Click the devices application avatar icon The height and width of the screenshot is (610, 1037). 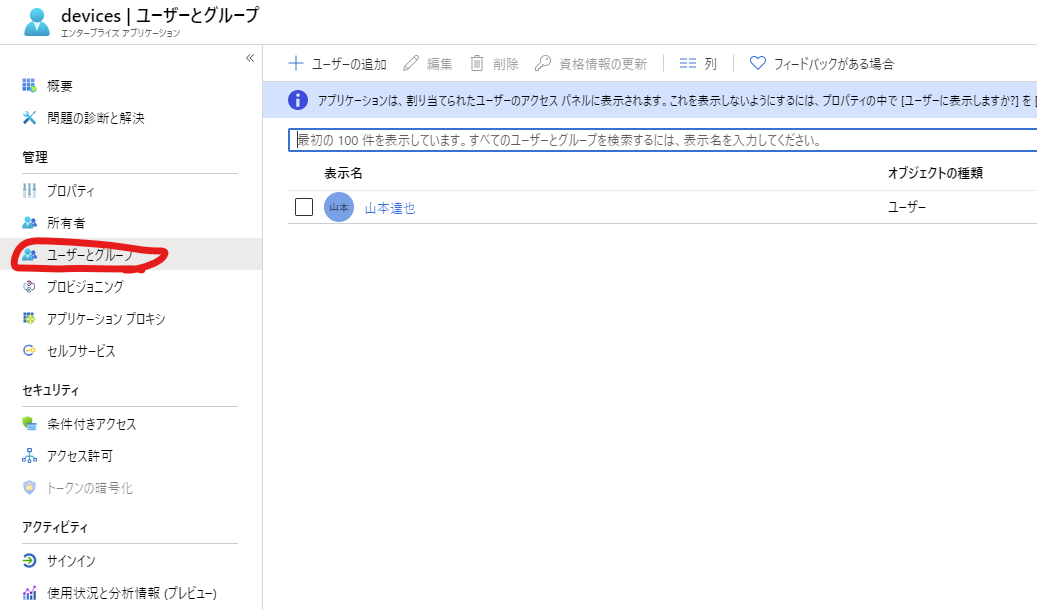(37, 22)
